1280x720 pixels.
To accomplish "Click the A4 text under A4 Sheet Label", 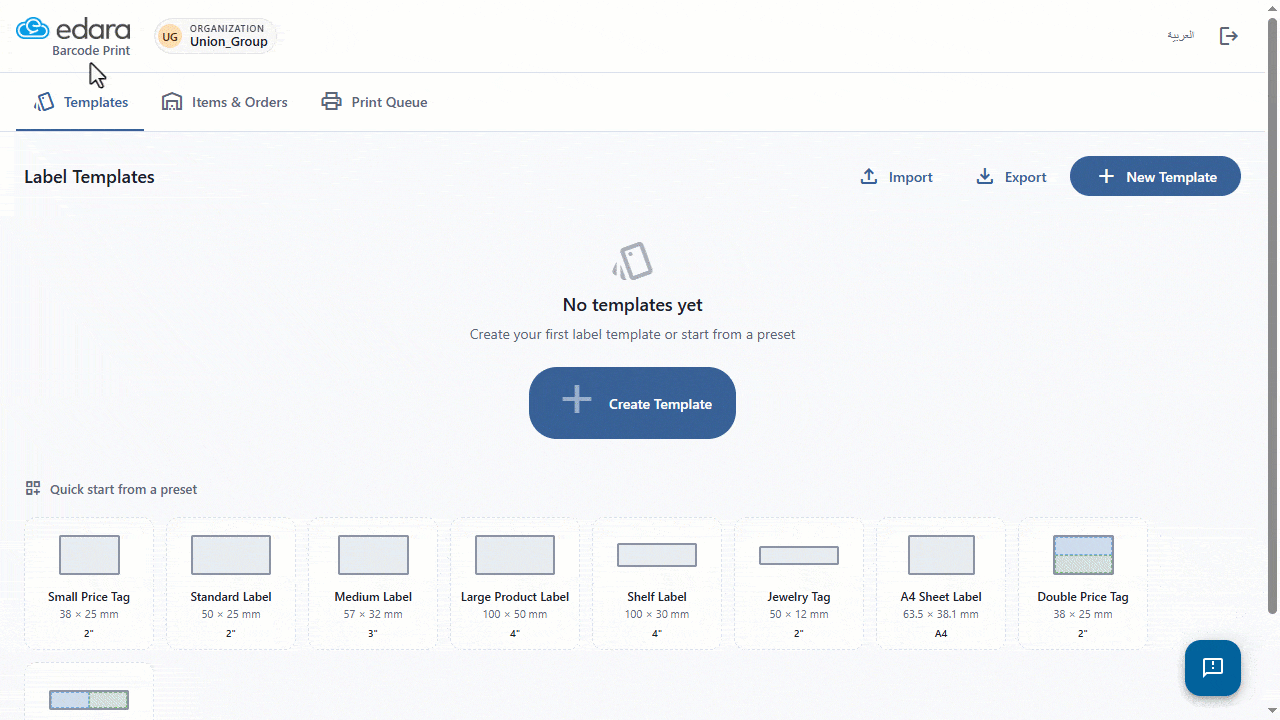I will click(941, 633).
